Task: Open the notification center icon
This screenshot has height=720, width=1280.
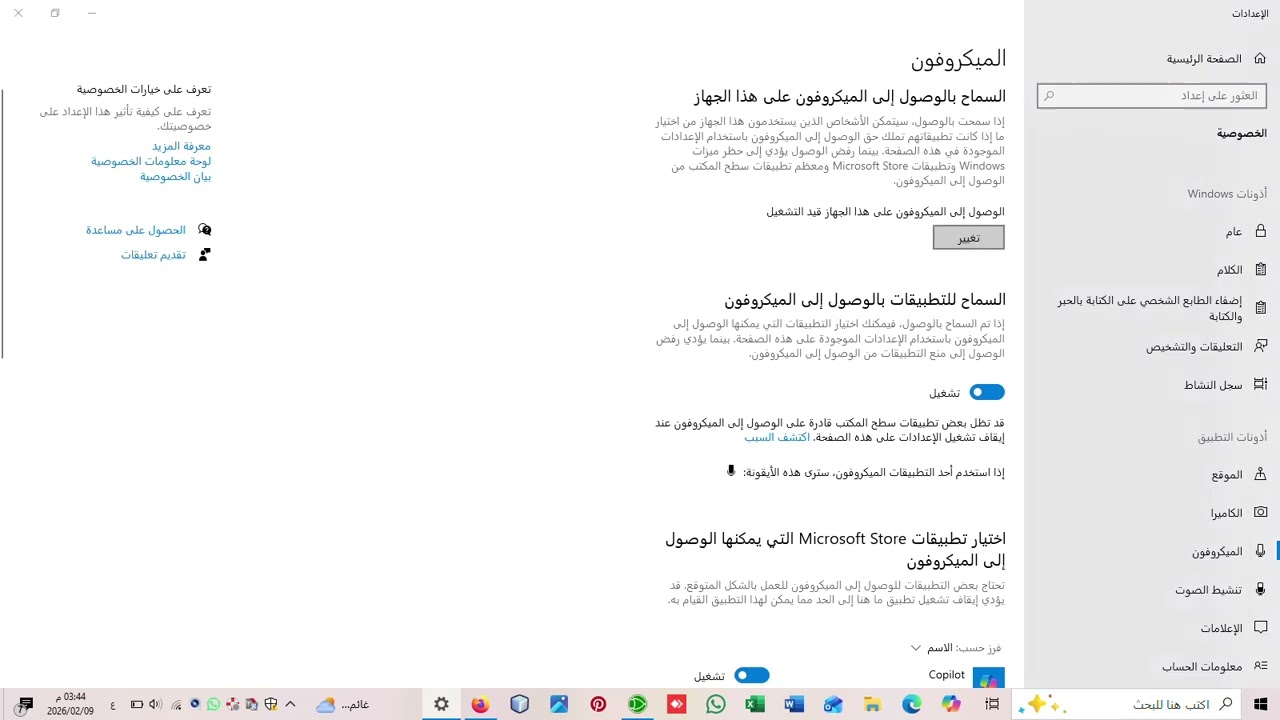Action: coord(26,704)
